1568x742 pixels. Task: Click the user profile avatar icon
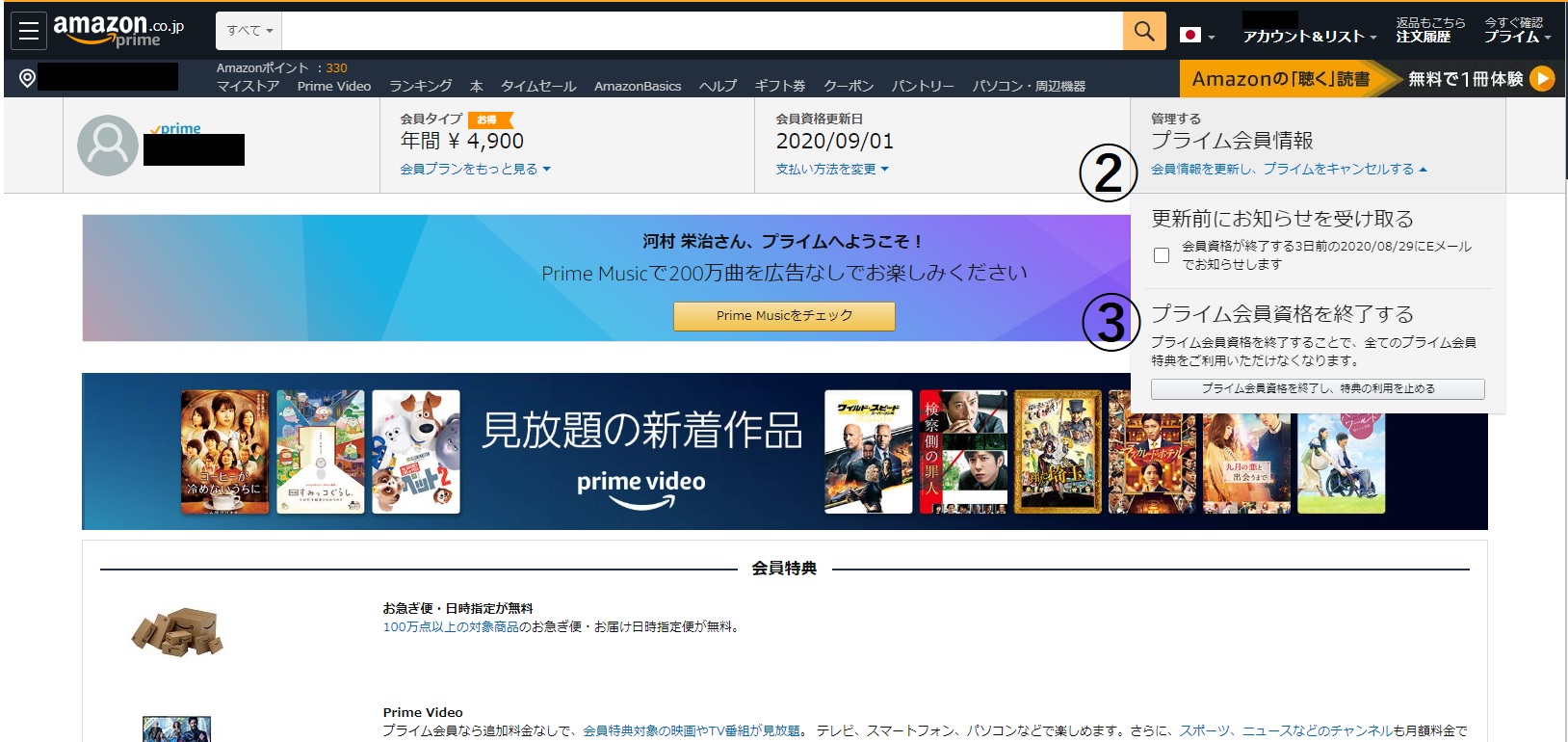[107, 146]
